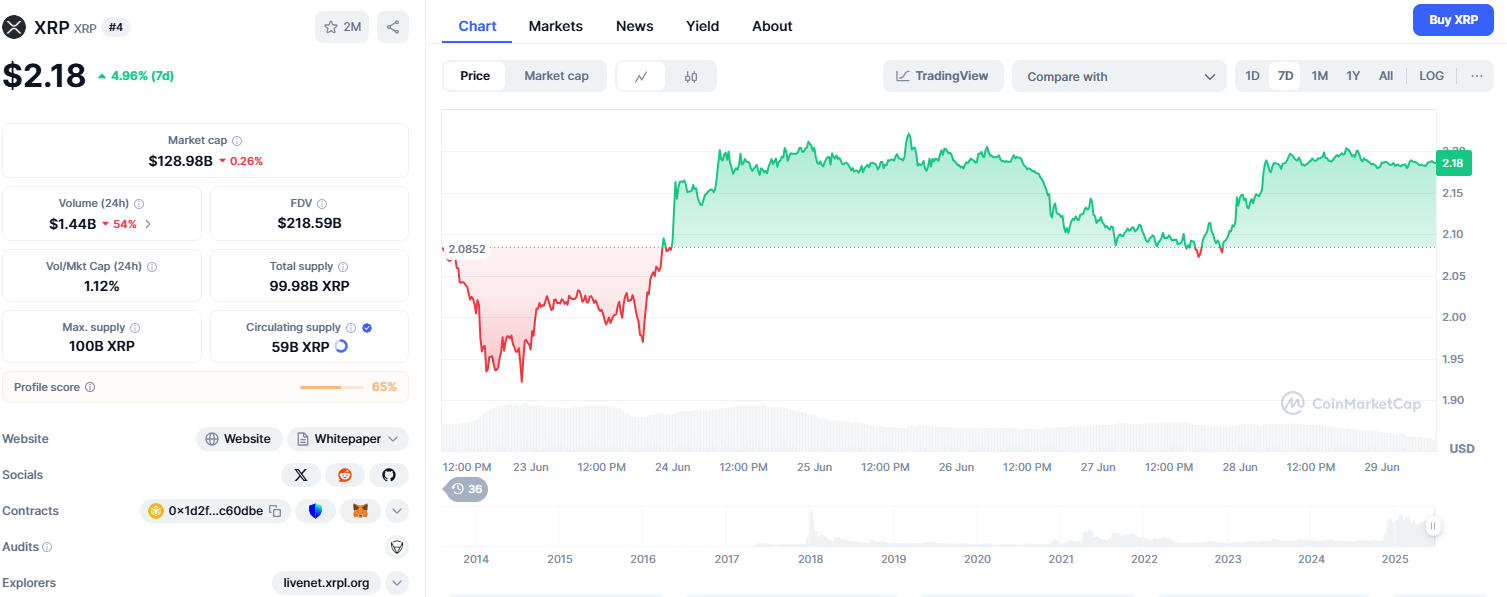Viewport: 1507px width, 597px height.
Task: Click the share icon button
Action: (393, 27)
